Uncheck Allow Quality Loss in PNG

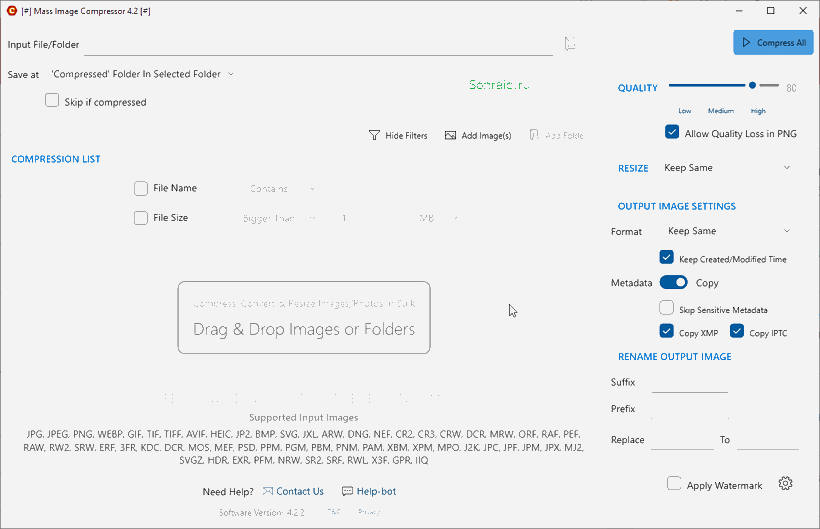point(672,132)
